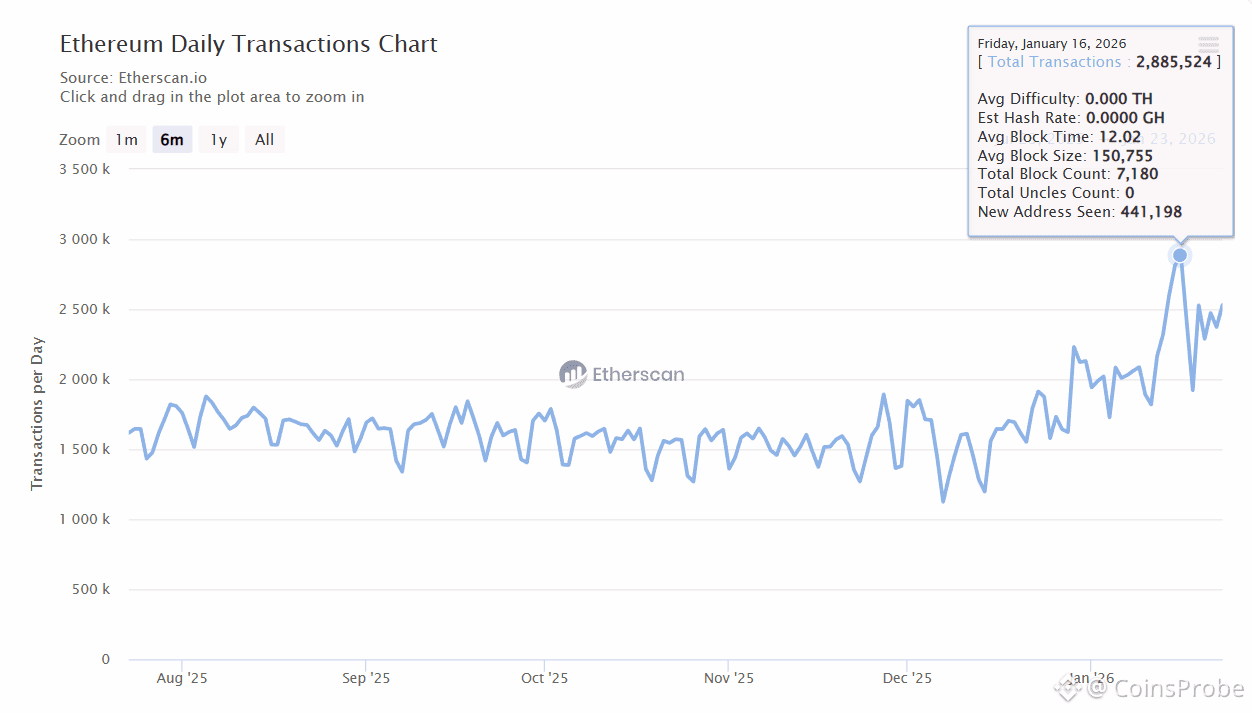
Task: Click the Dec '25 axis label
Action: (907, 678)
